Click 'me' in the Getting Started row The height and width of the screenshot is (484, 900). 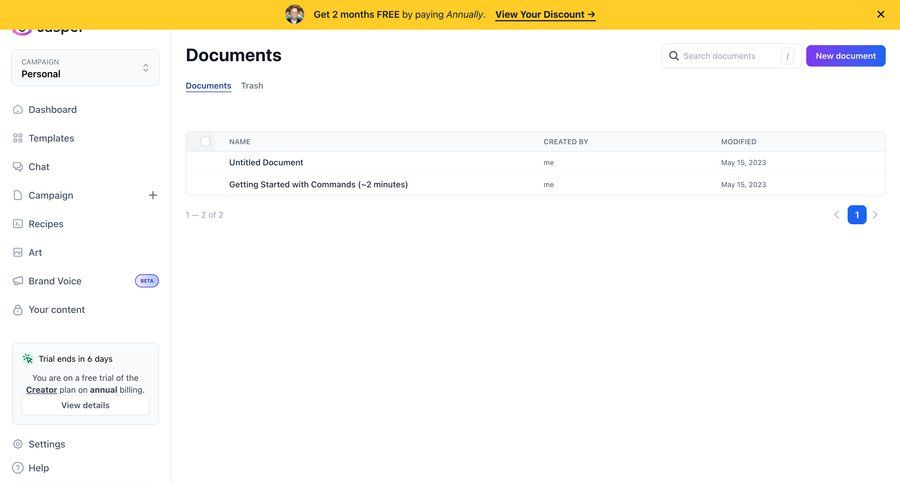click(x=549, y=184)
